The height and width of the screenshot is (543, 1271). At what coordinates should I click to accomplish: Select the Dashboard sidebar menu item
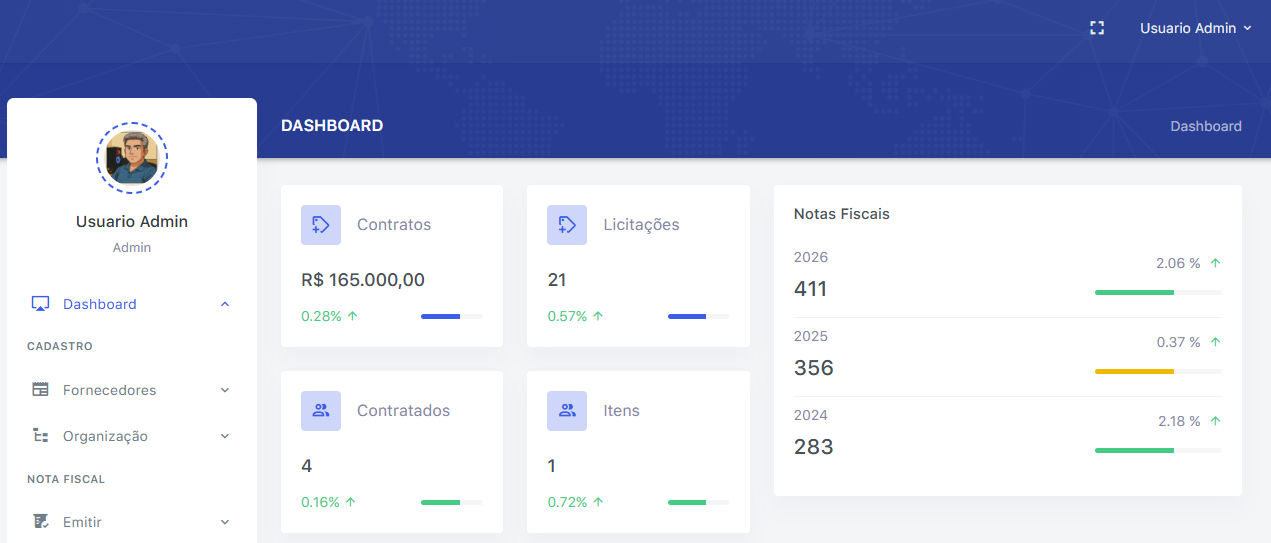(100, 304)
